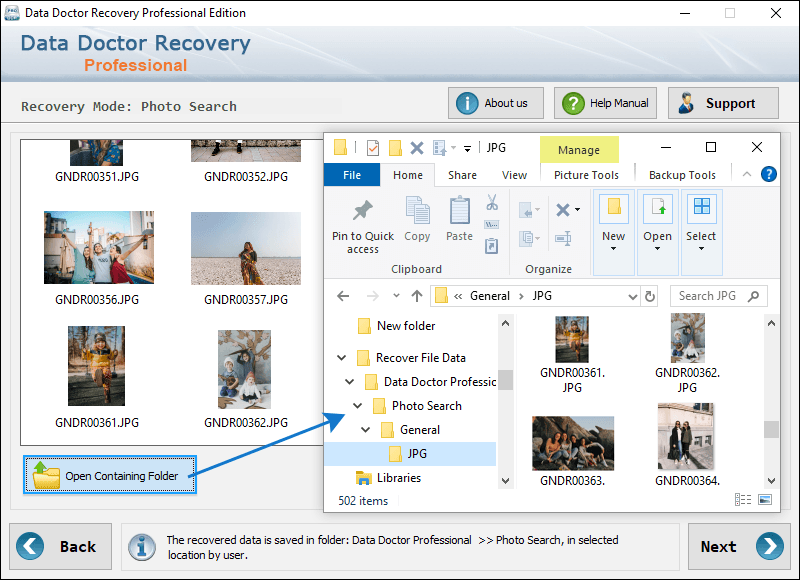Select New folder in navigation tree
The image size is (800, 580).
pos(396,326)
